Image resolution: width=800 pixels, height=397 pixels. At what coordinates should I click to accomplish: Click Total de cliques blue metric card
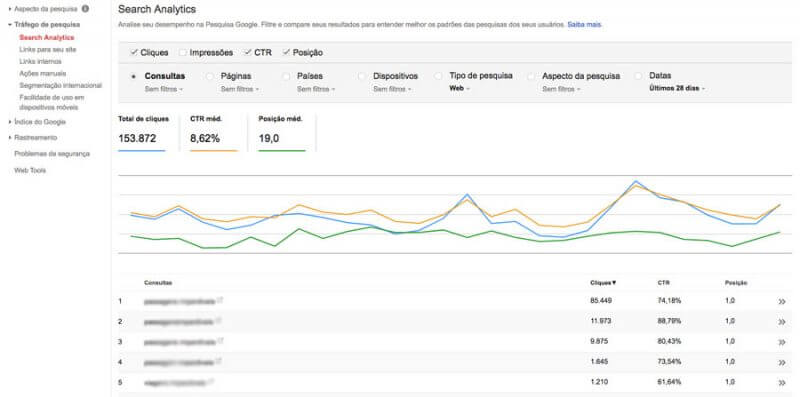[x=143, y=132]
